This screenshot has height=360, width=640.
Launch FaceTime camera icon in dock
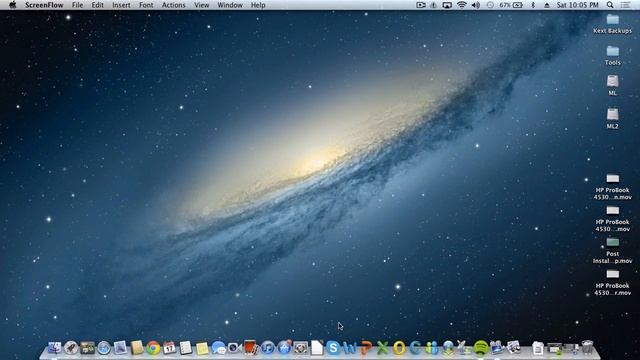coord(235,348)
